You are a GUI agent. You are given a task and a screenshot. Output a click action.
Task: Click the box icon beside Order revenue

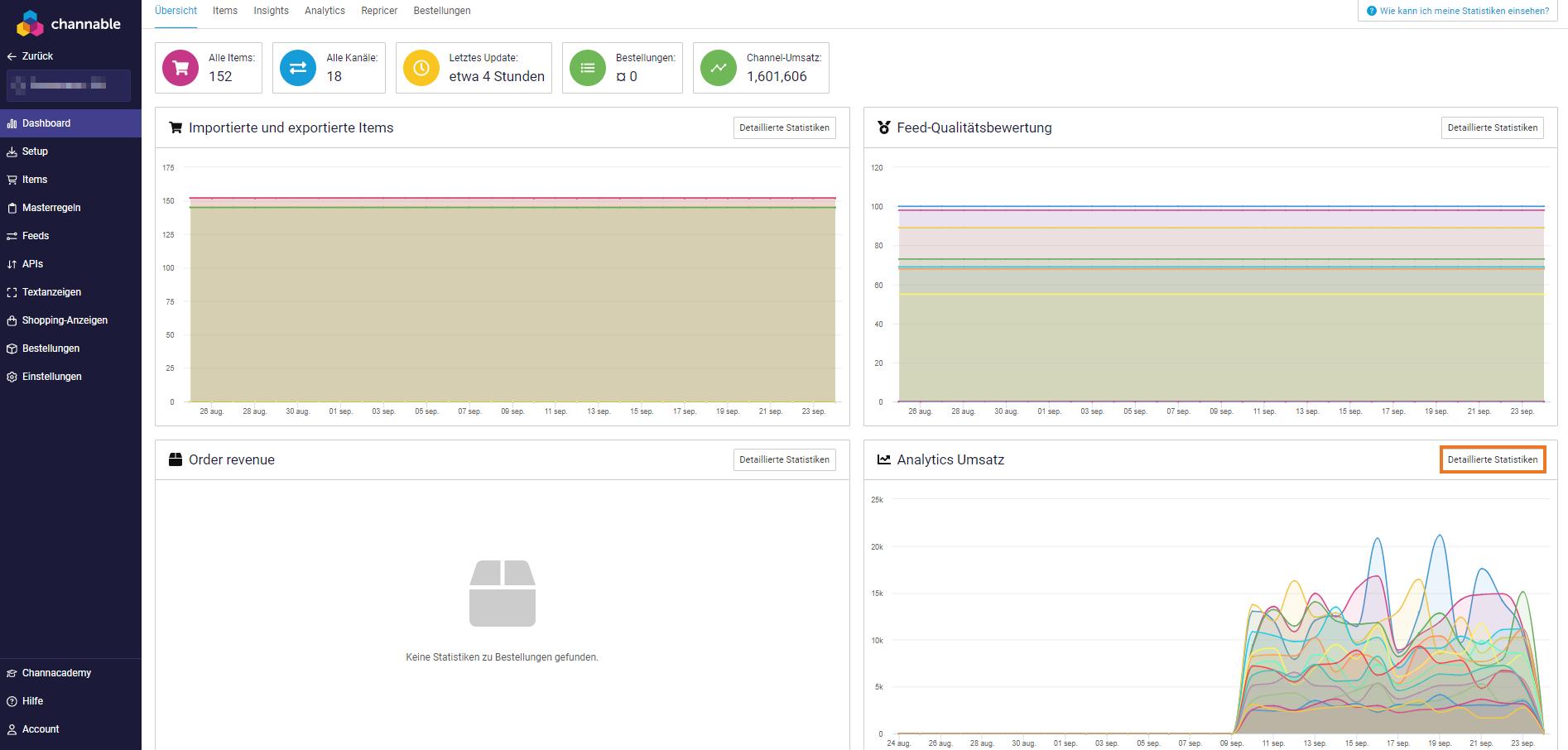(176, 459)
